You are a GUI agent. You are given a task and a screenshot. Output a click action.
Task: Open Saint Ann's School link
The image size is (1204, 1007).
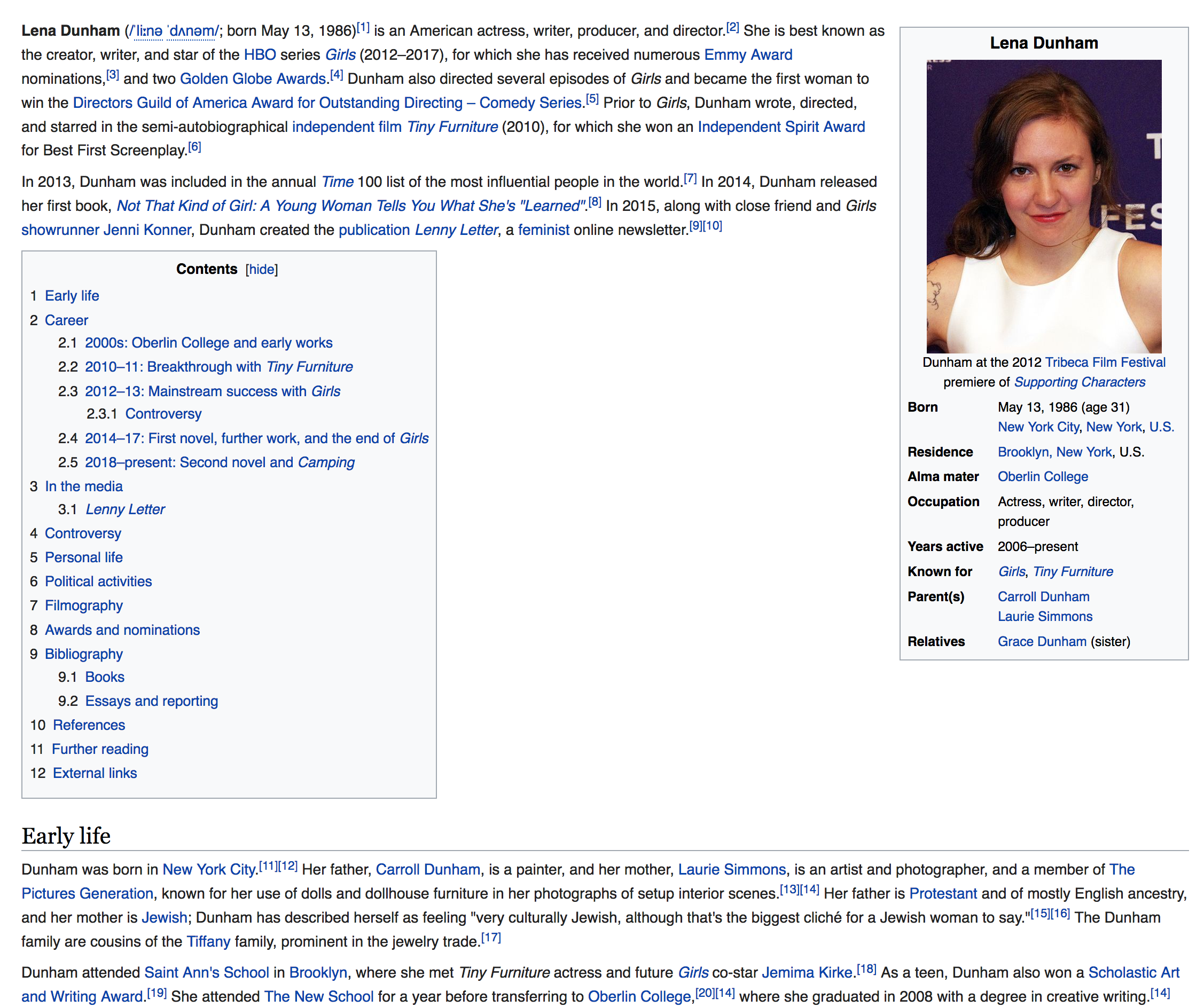click(x=206, y=973)
